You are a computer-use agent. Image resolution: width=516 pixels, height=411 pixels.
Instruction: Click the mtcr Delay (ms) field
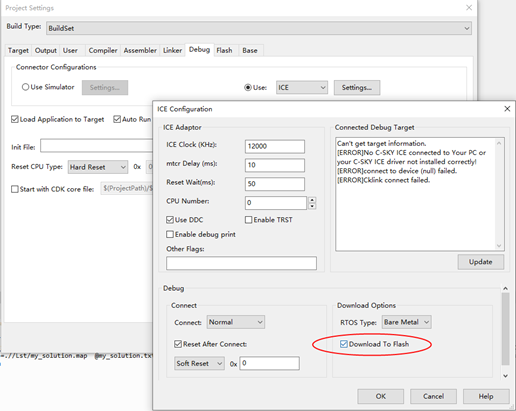[275, 165]
